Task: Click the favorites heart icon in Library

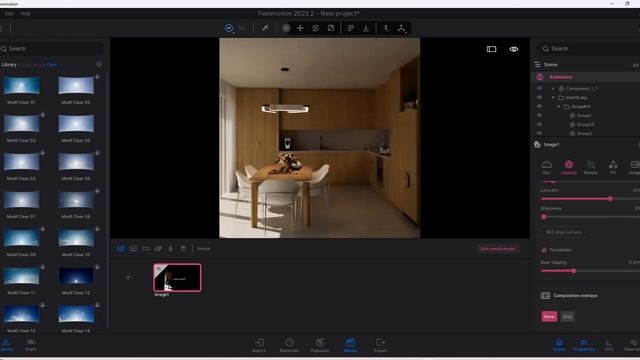Action: point(99,64)
